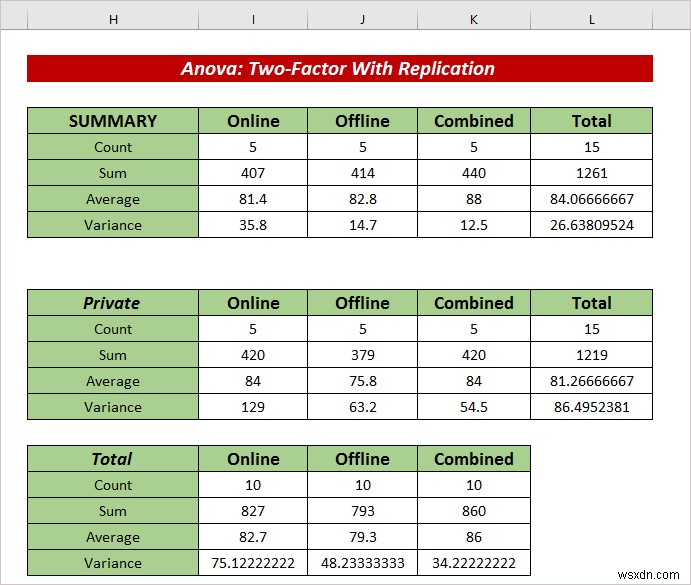Select the average value 88
Viewport: 691px width, 585px height.
coord(474,199)
